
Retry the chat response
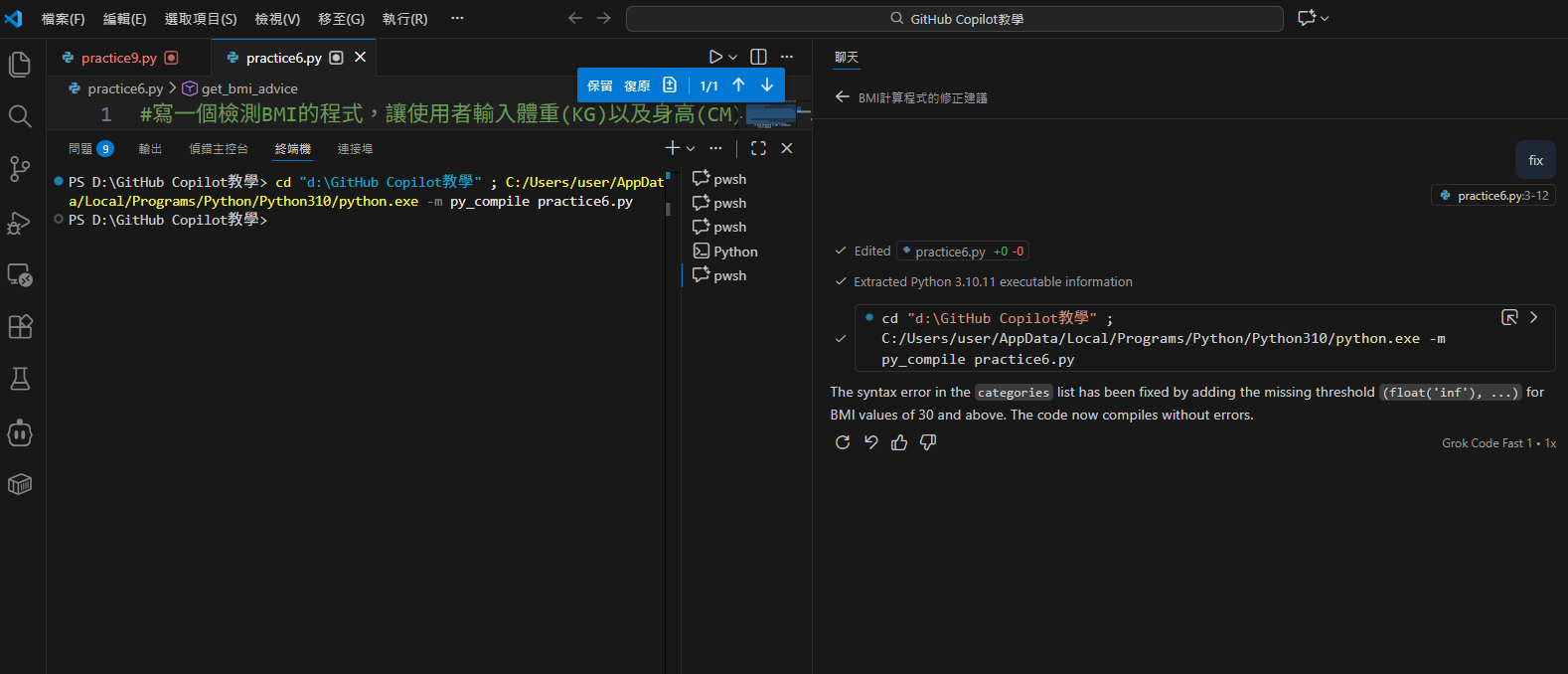(843, 442)
